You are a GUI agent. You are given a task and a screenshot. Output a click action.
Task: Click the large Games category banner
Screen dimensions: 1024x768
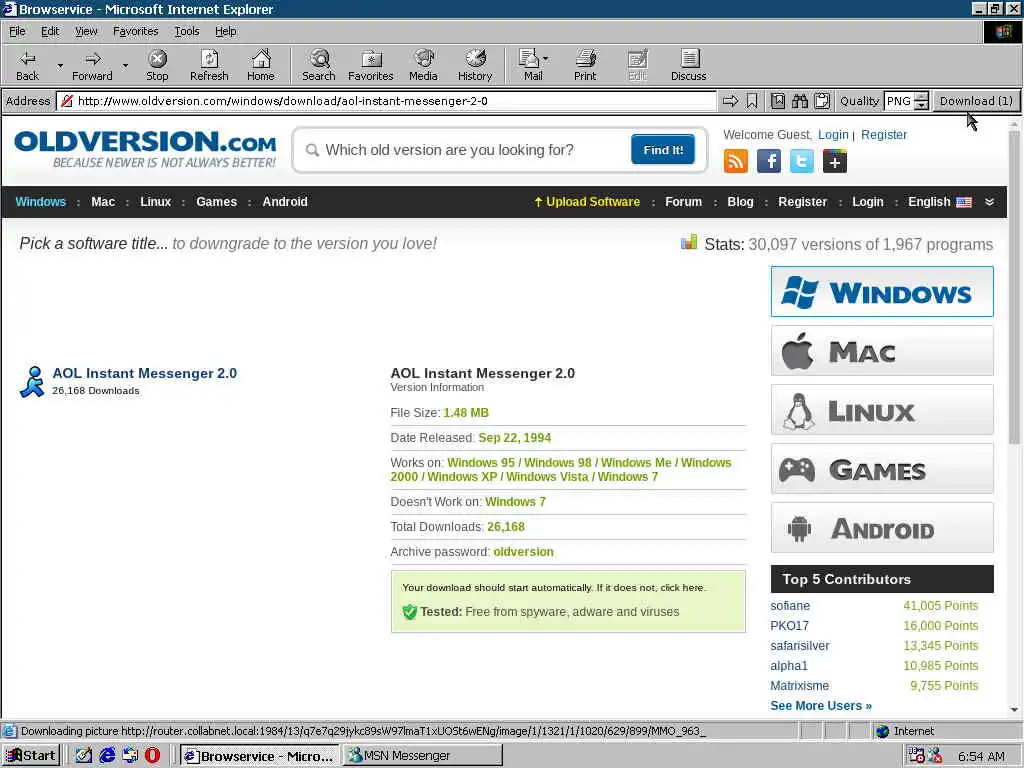tap(882, 468)
